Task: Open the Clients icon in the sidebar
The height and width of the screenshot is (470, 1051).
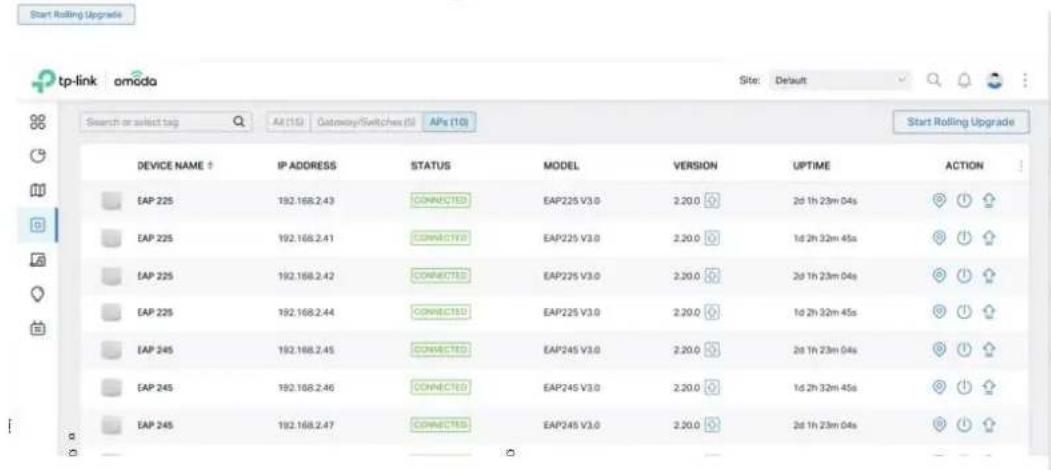Action: pyautogui.click(x=38, y=259)
